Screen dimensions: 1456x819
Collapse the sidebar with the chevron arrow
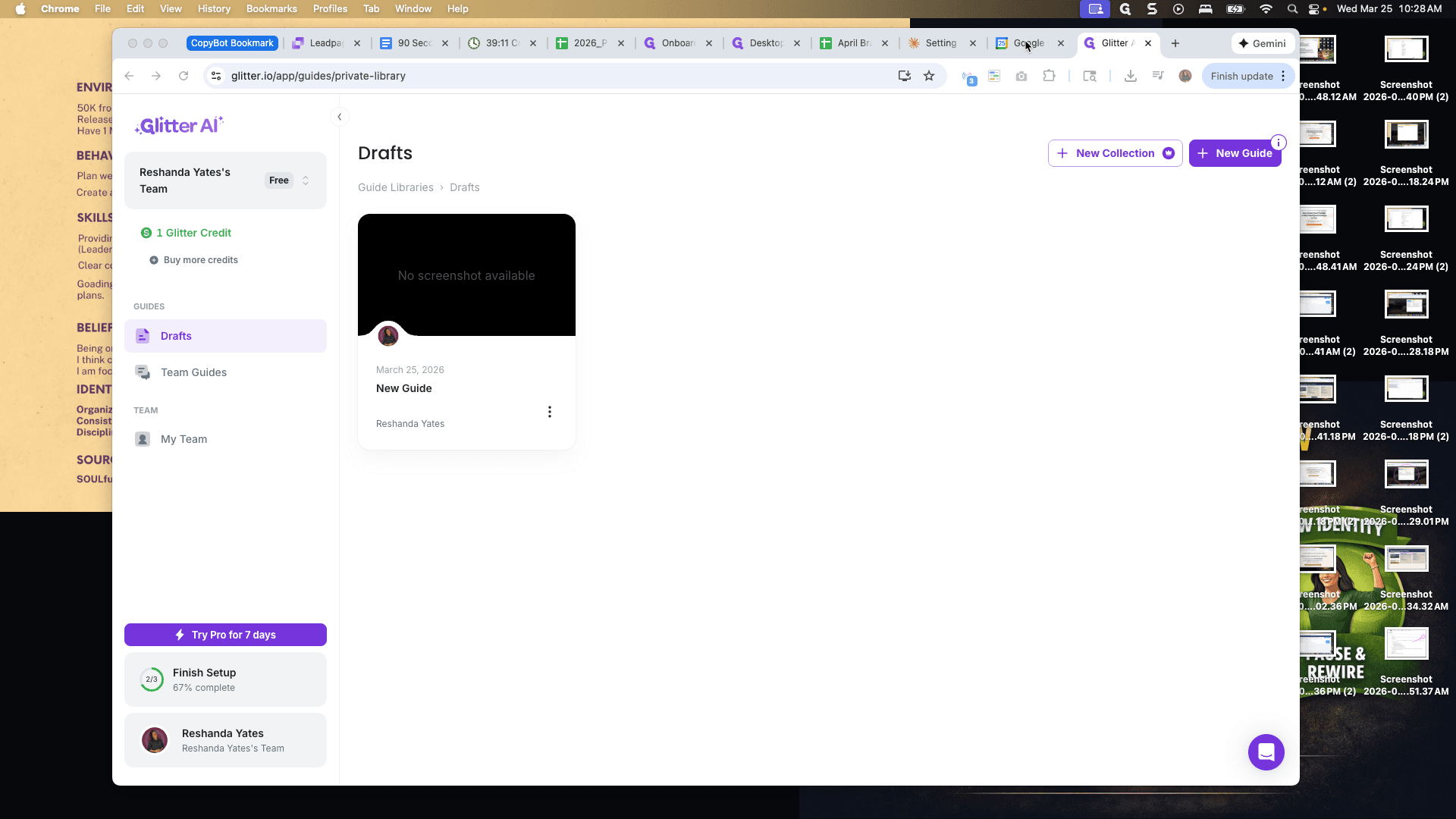pyautogui.click(x=340, y=117)
